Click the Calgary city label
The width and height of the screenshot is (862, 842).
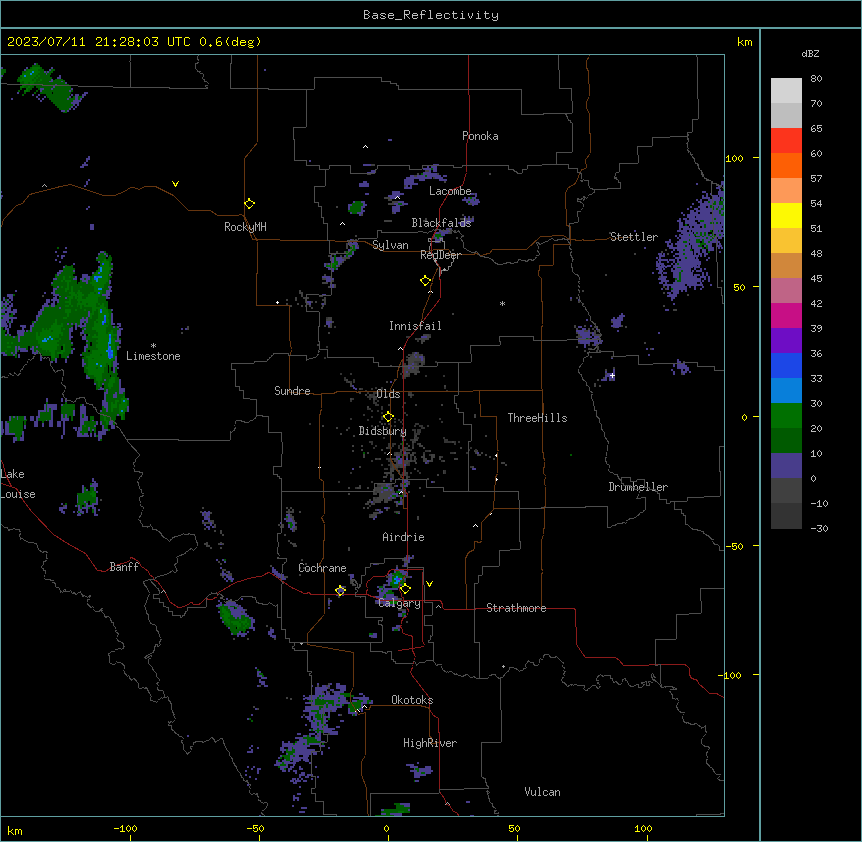(399, 603)
